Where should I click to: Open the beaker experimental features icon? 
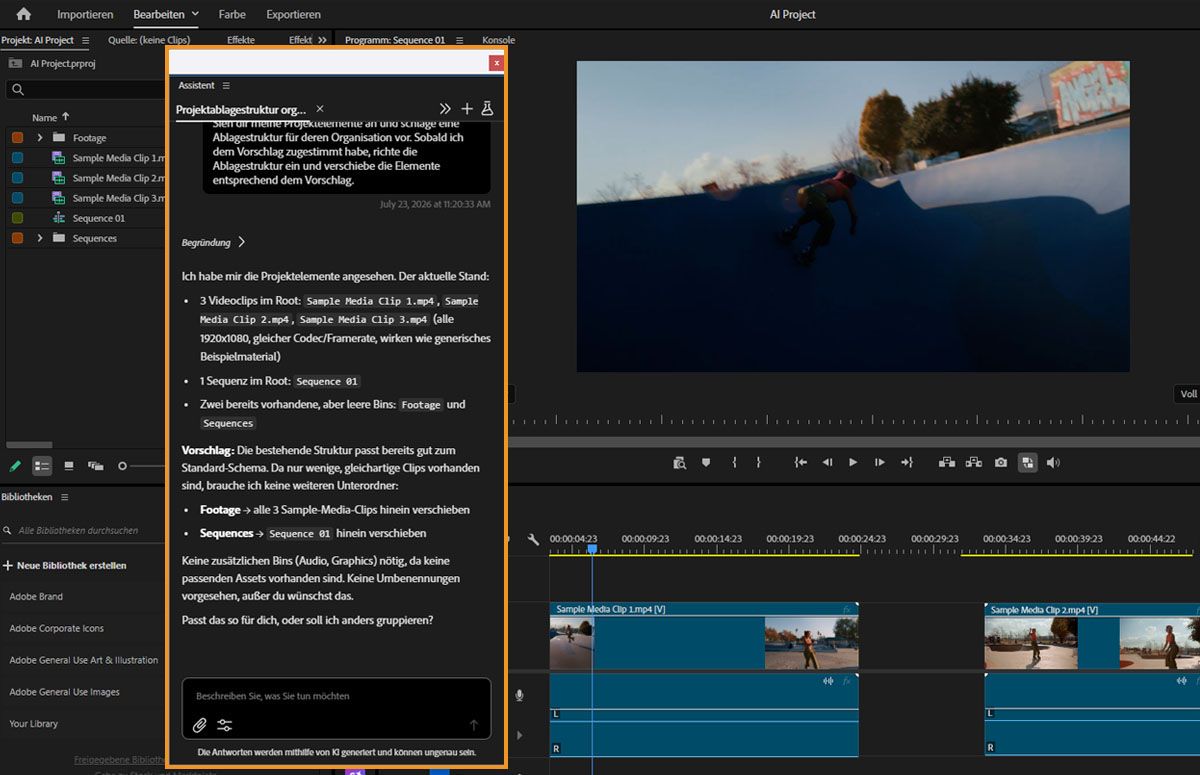pyautogui.click(x=488, y=109)
